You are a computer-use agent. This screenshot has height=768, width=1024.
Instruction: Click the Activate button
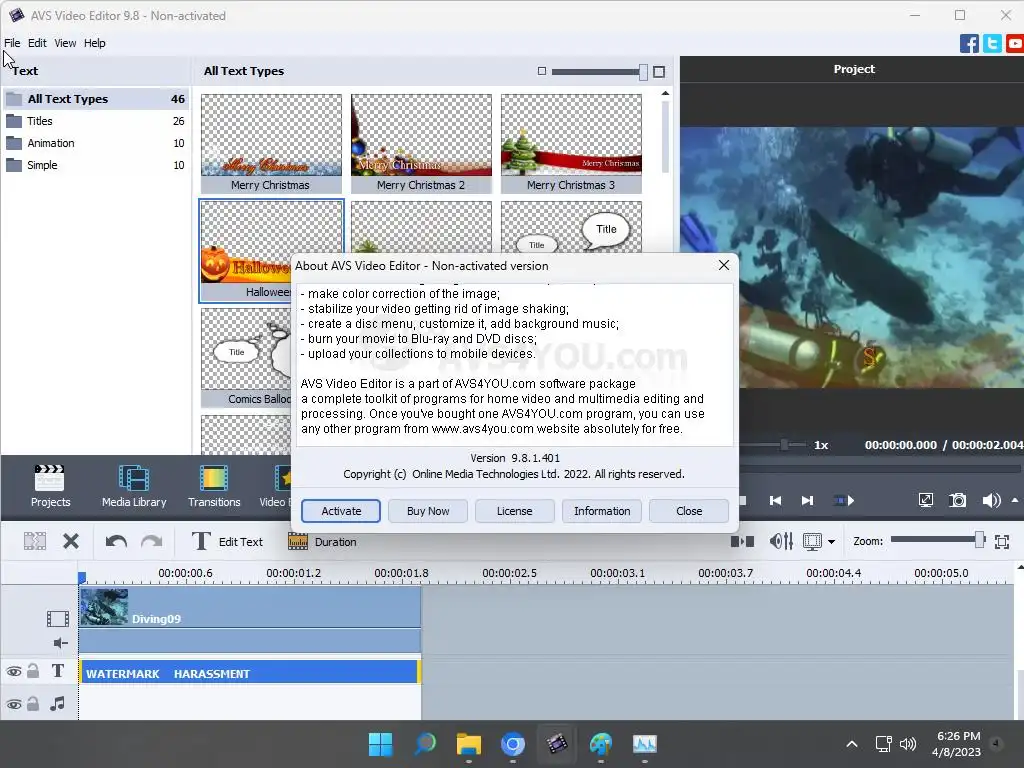(341, 511)
